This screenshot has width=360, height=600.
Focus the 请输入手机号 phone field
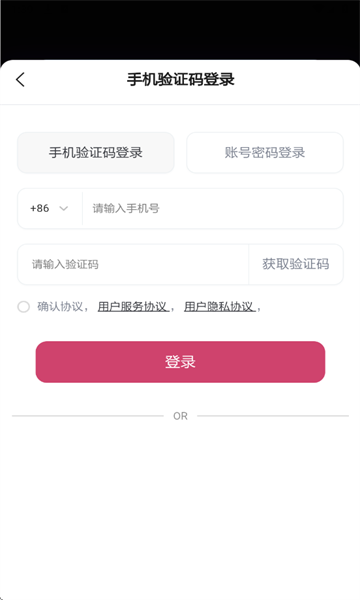(x=213, y=209)
